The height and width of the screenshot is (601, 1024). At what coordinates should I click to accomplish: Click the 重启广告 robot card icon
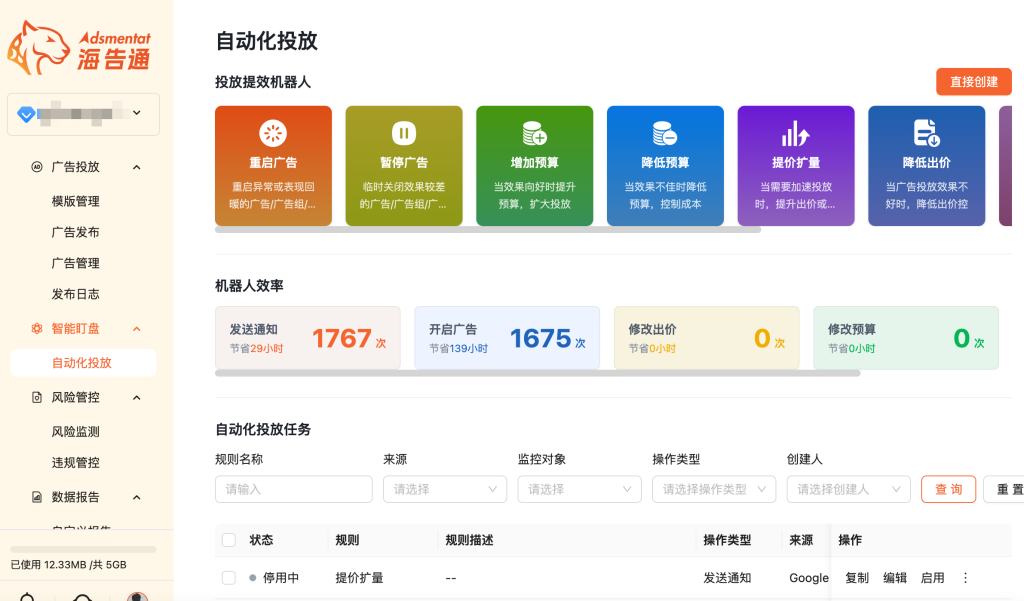(x=273, y=133)
